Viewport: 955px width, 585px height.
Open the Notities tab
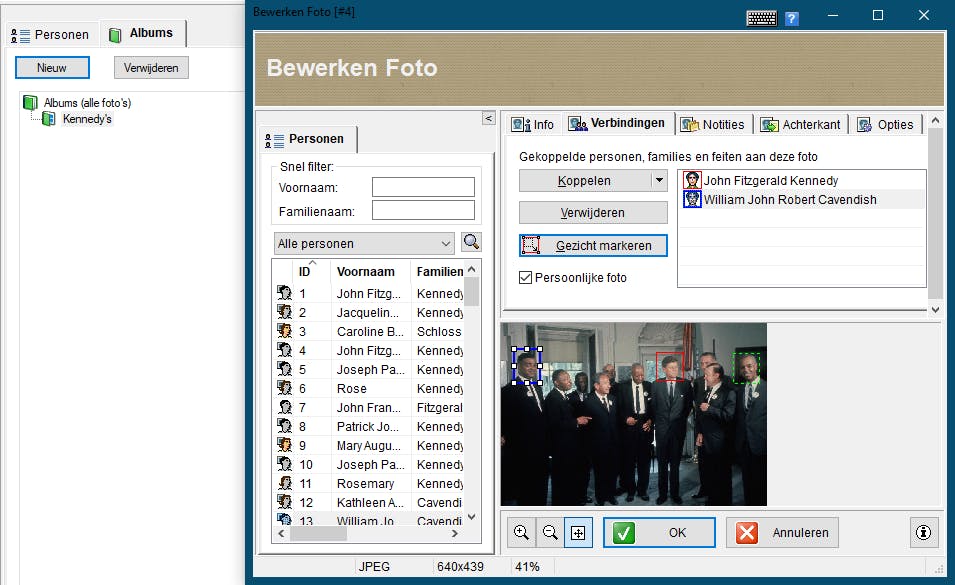pyautogui.click(x=713, y=124)
